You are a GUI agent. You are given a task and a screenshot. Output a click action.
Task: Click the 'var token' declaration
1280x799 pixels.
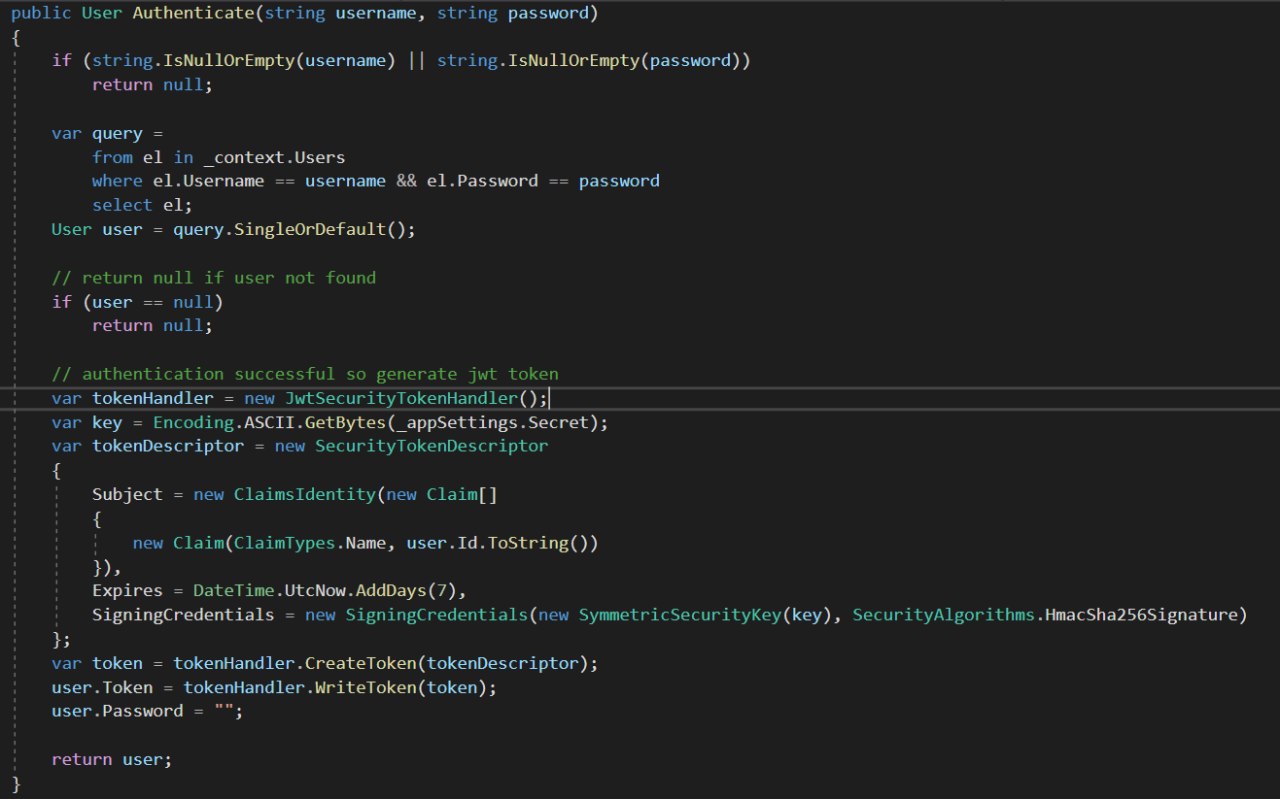pyautogui.click(x=97, y=663)
